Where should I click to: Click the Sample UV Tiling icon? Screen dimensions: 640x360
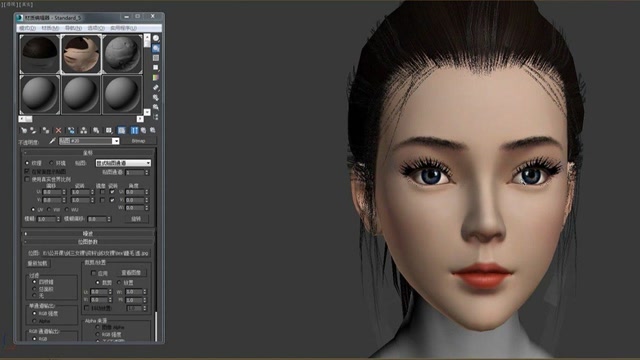pyautogui.click(x=156, y=68)
